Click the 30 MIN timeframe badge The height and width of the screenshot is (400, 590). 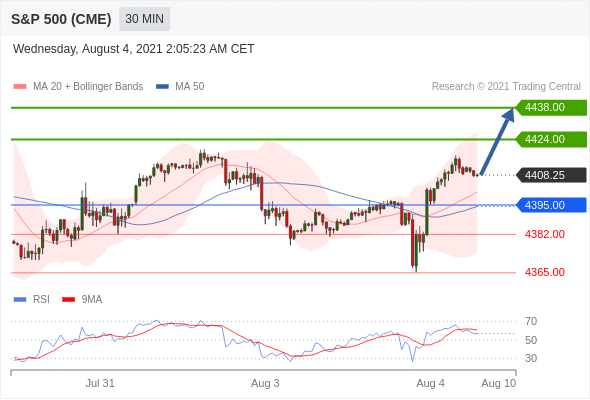(x=144, y=19)
